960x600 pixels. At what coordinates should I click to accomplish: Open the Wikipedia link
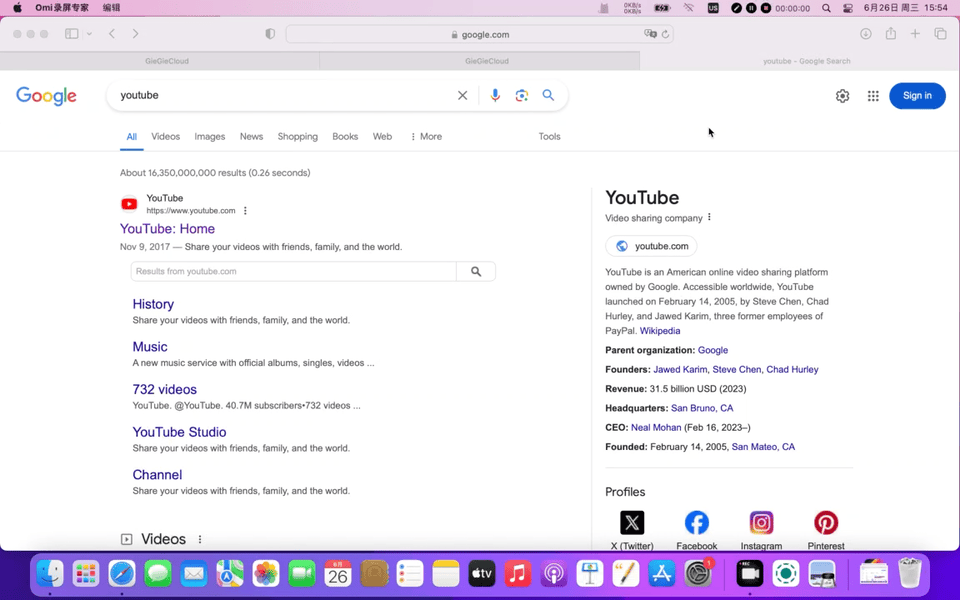point(660,331)
